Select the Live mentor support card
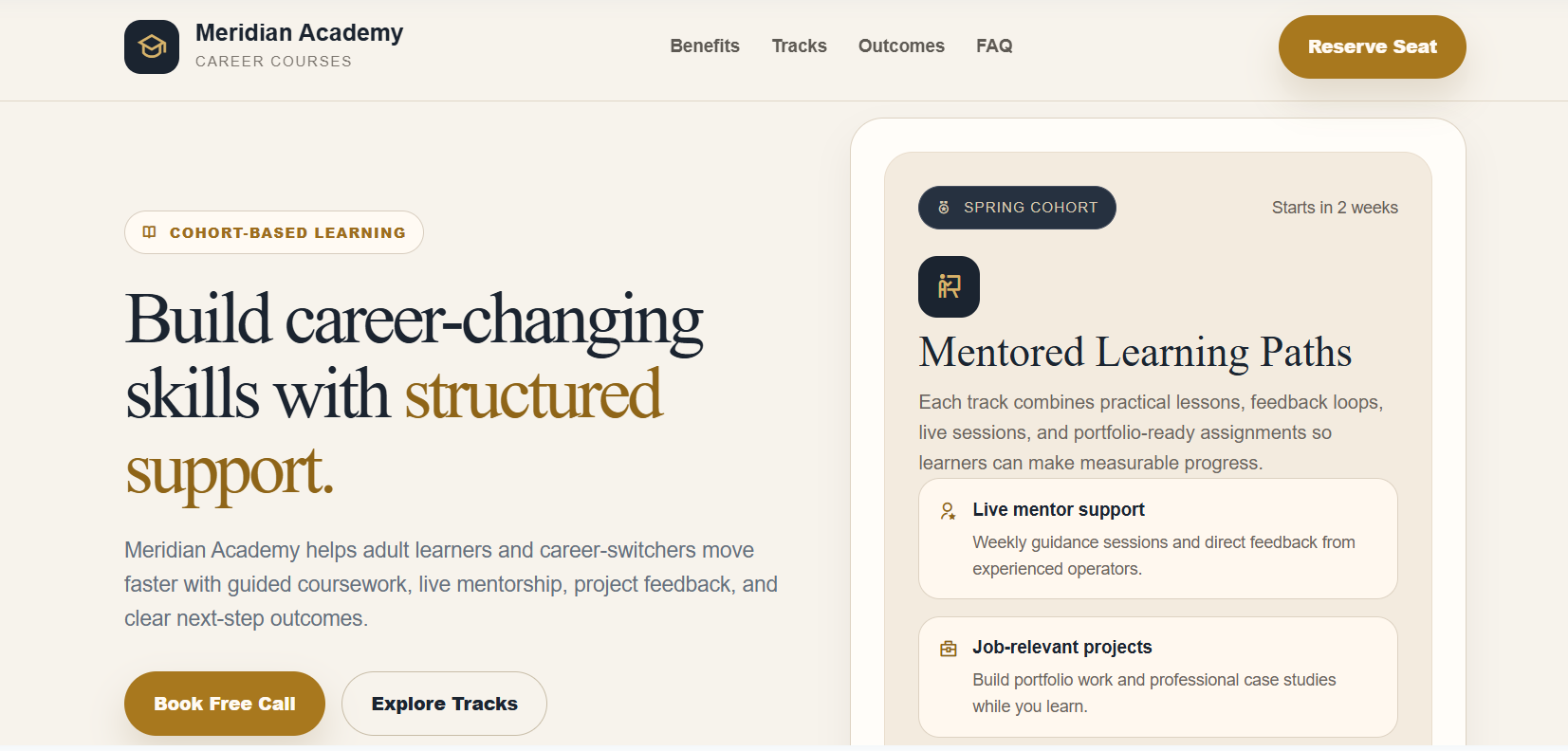Image resolution: width=1568 pixels, height=751 pixels. (x=1157, y=539)
